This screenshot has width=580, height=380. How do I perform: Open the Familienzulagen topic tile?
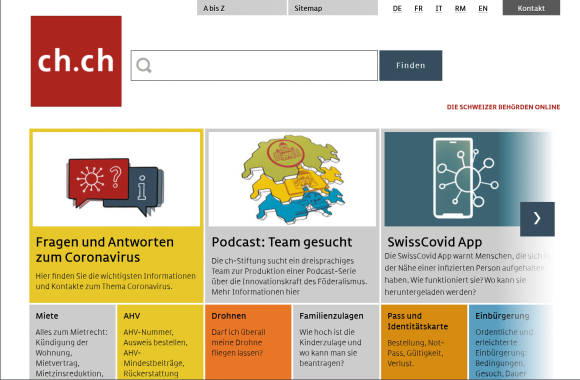pos(336,342)
